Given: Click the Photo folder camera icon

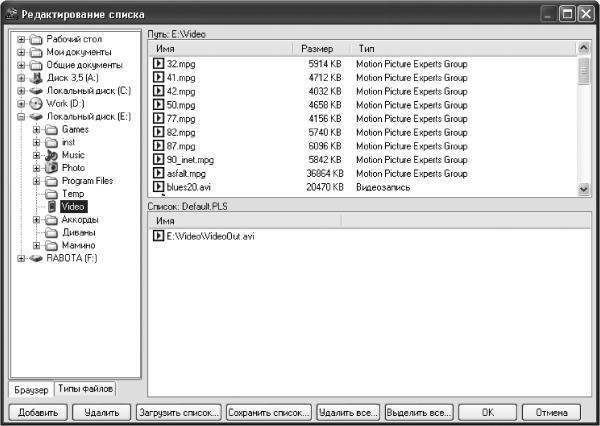Looking at the screenshot, I should pyautogui.click(x=51, y=168).
